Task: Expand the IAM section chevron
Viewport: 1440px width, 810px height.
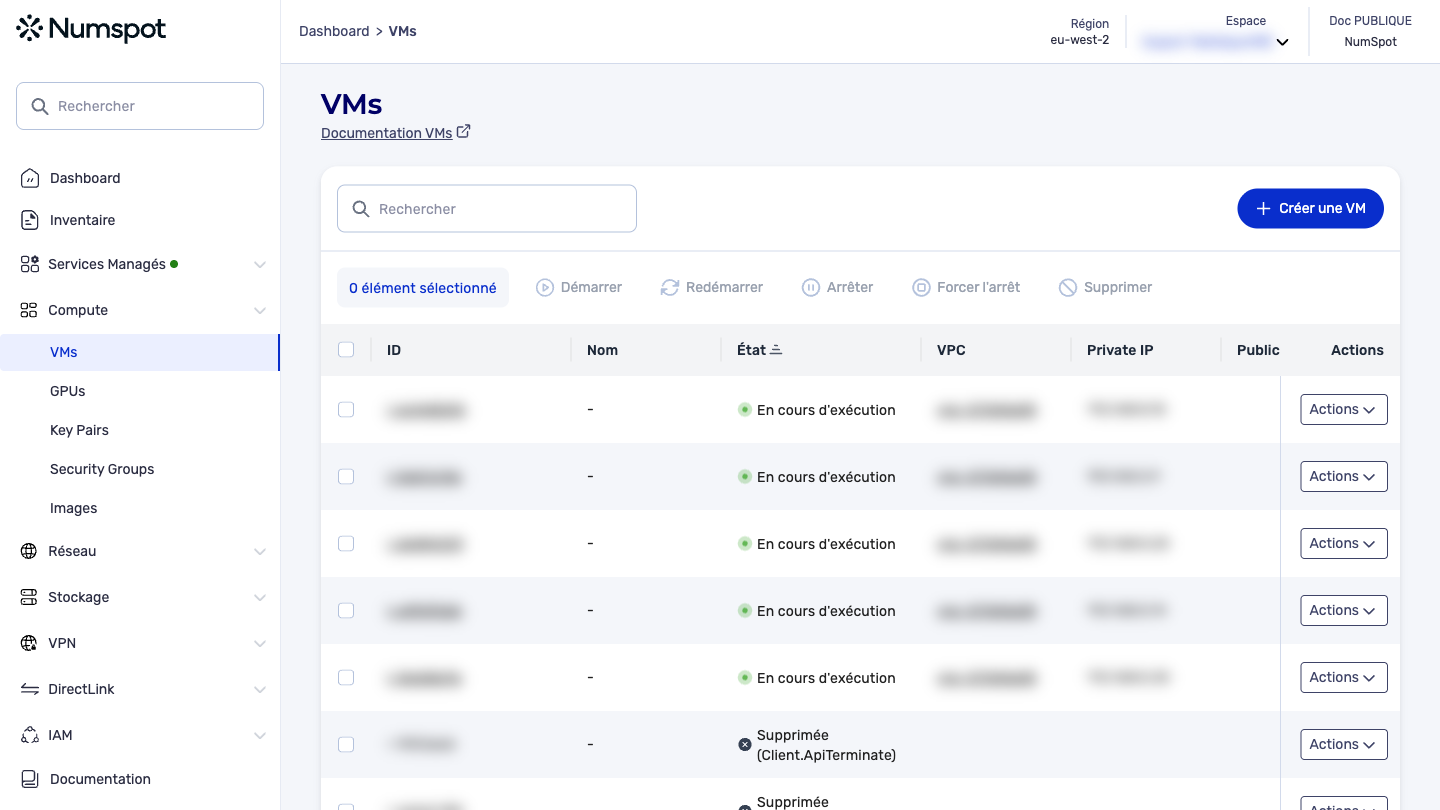Action: tap(260, 736)
